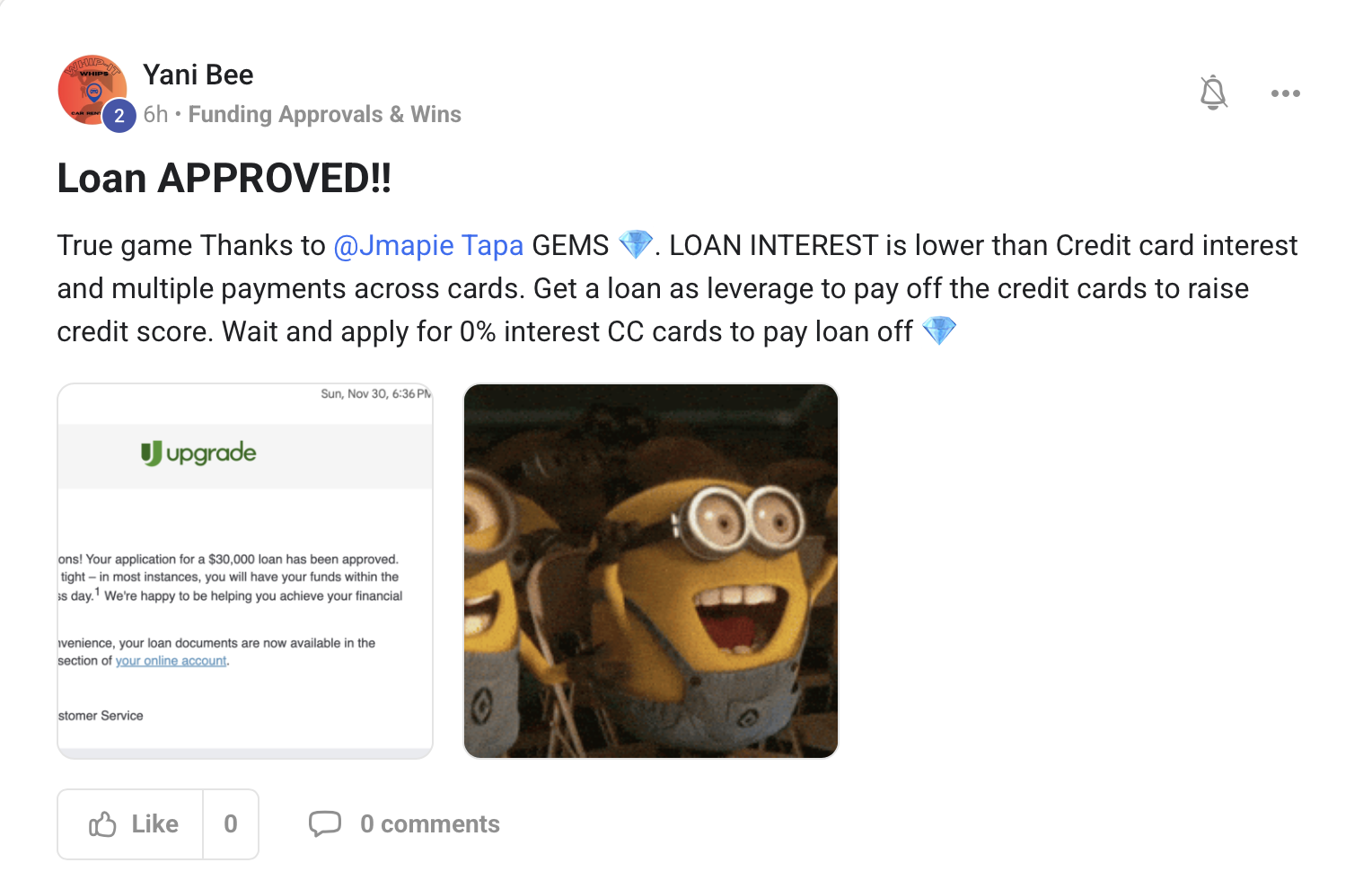Image resolution: width=1372 pixels, height=889 pixels.
Task: Open the Funding Approvals & Wins category
Action: click(x=324, y=114)
